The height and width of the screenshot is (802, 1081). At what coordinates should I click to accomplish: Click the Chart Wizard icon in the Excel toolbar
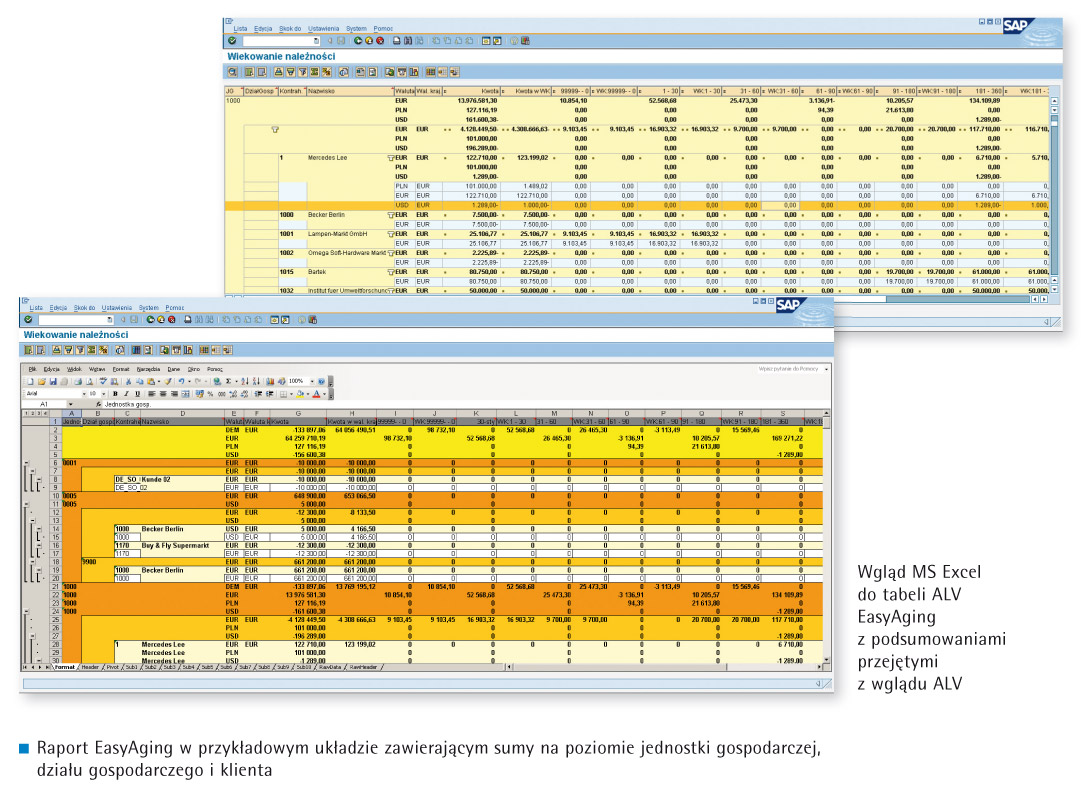(270, 381)
